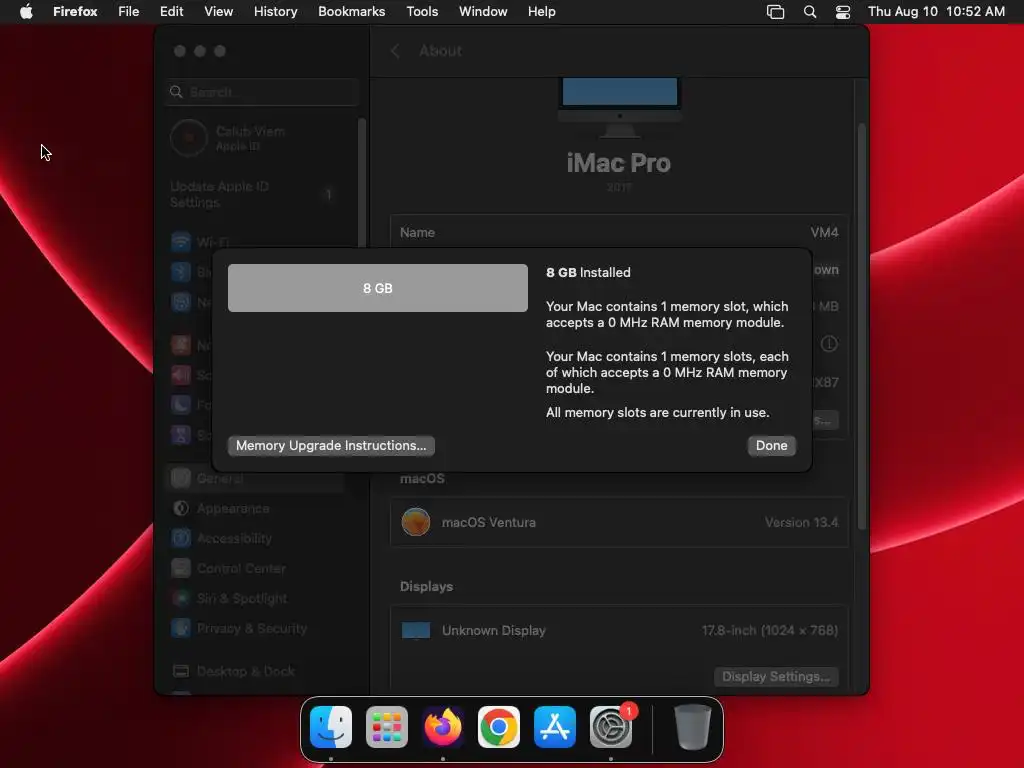
Task: Click the Bluetooth icon in the sidebar
Action: 181,272
